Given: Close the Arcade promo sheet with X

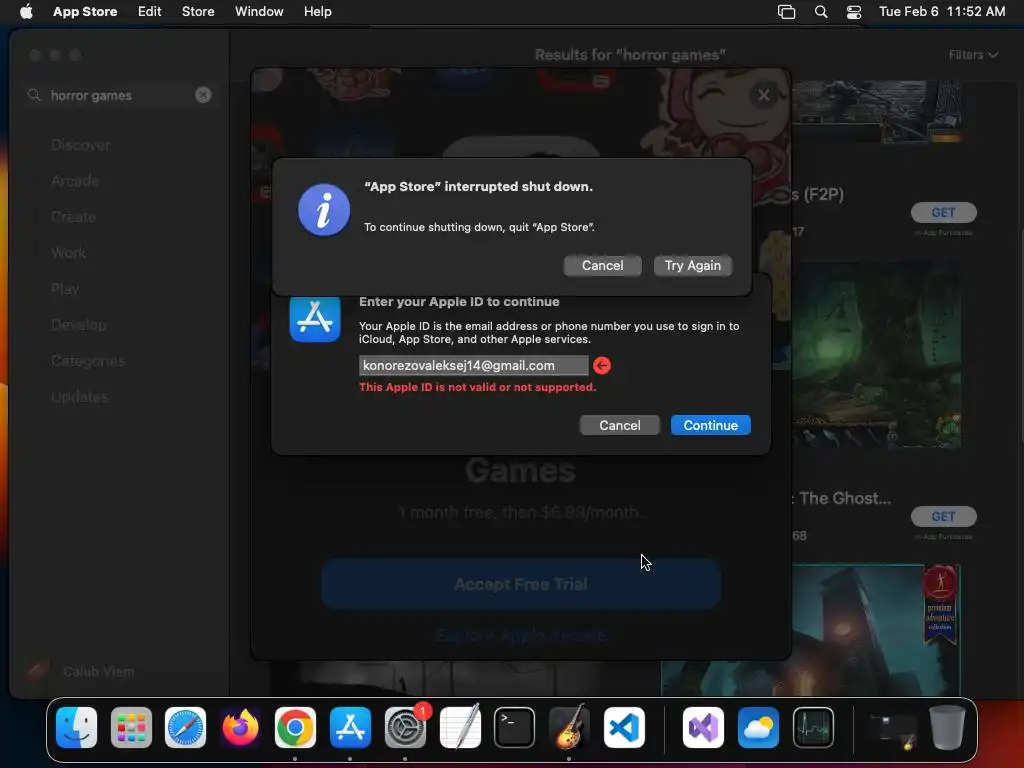Looking at the screenshot, I should 763,95.
